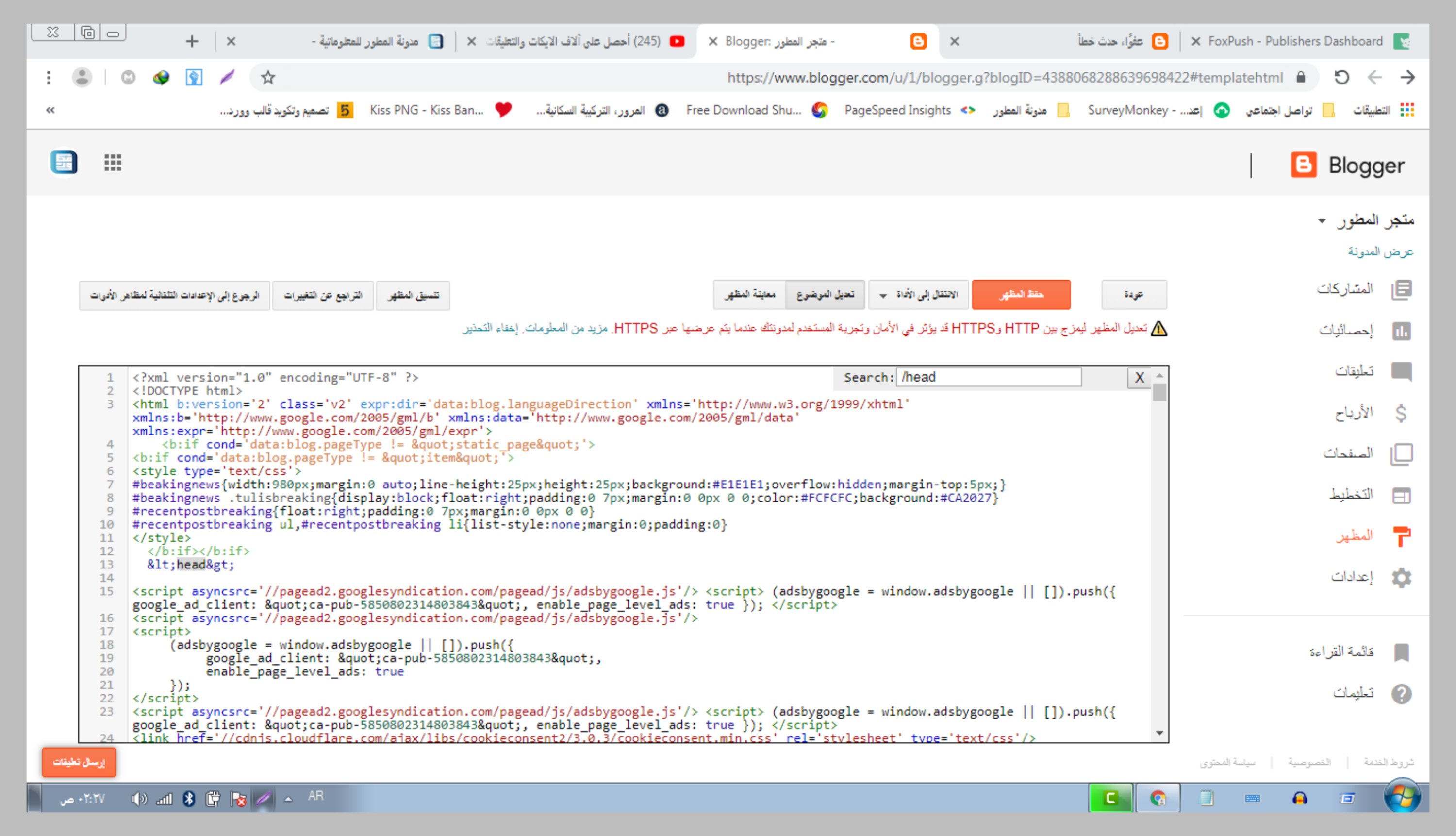Open the Google apps grid icon
This screenshot has width=1456, height=836.
[113, 163]
